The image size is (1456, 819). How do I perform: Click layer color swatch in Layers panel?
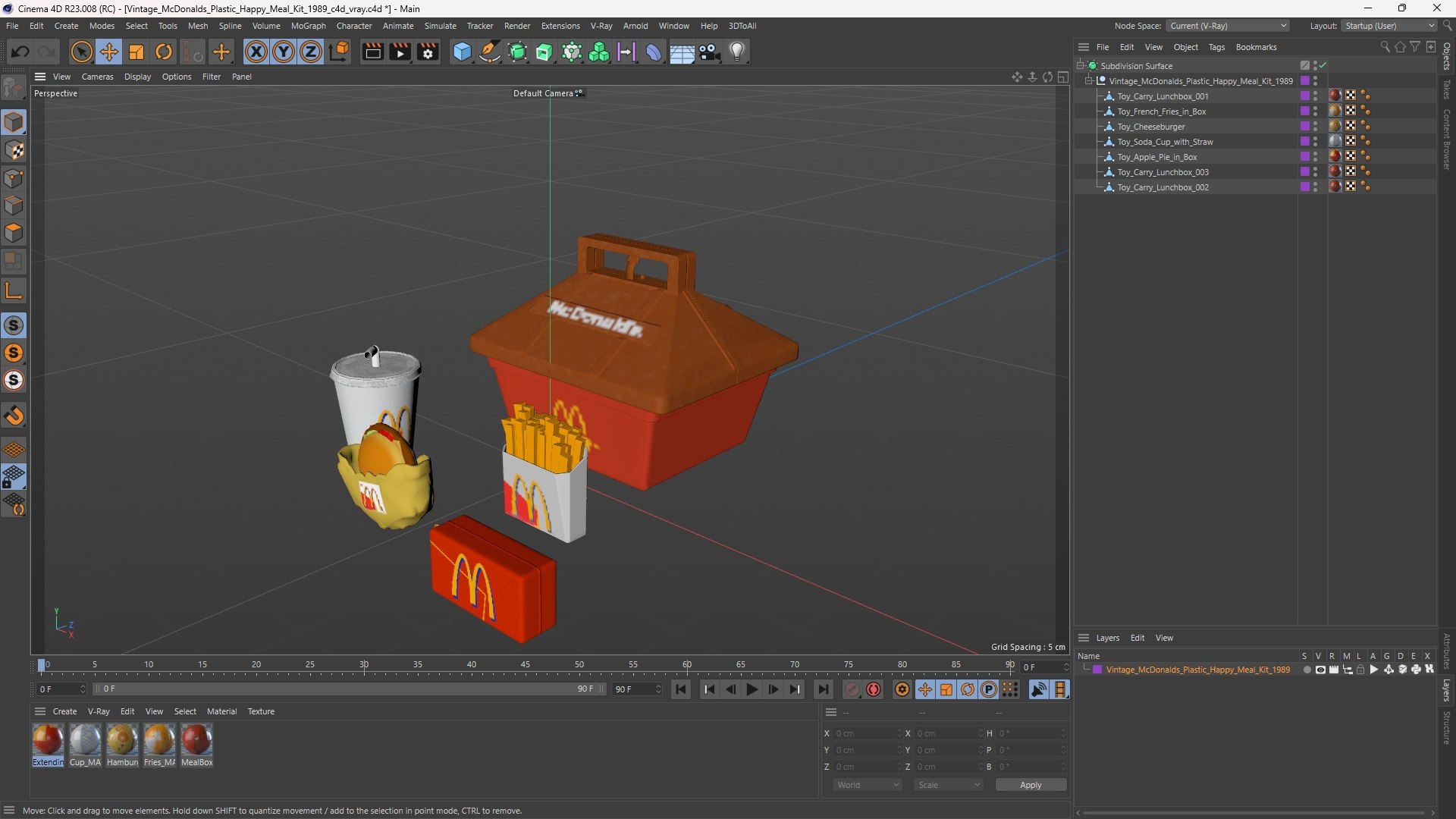pos(1097,670)
